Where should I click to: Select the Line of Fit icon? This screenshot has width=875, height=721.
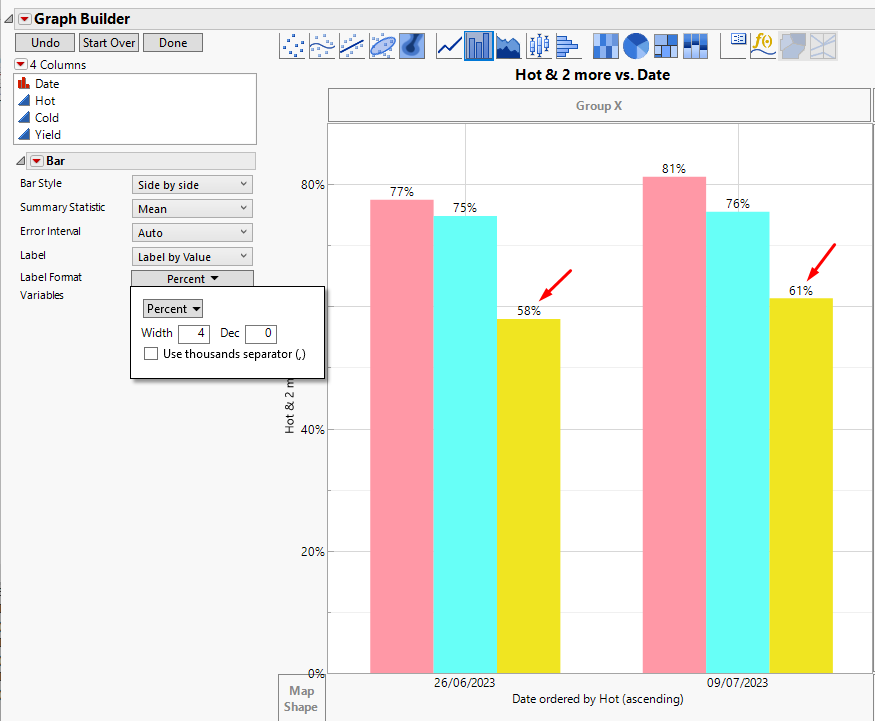[x=352, y=46]
